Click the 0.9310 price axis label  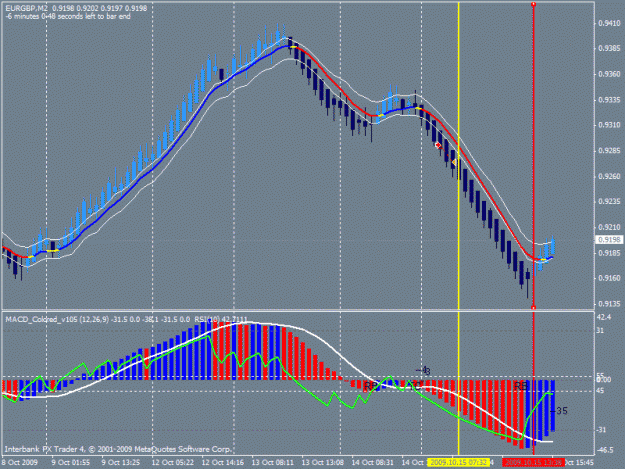coord(609,125)
